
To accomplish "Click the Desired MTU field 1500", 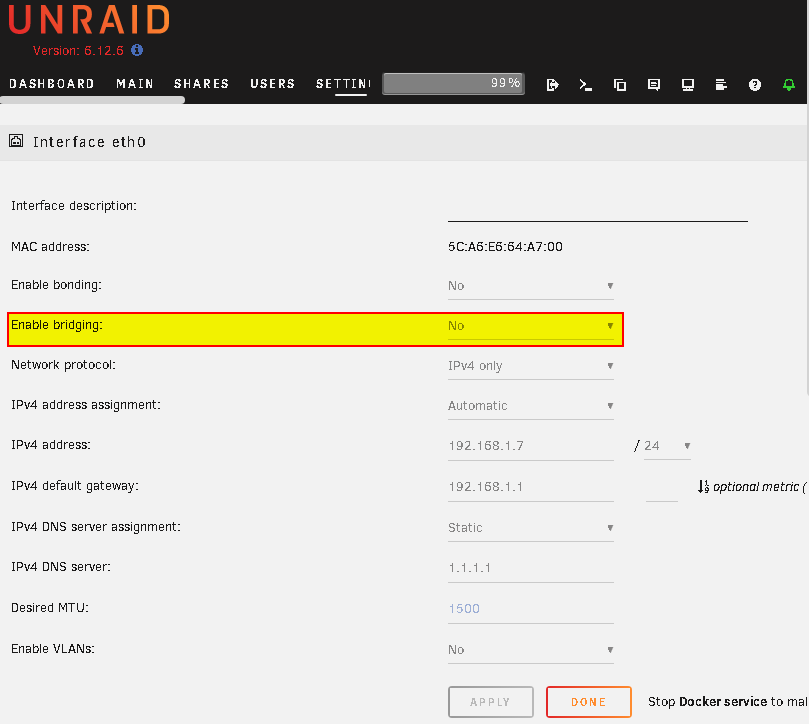I will coord(530,609).
